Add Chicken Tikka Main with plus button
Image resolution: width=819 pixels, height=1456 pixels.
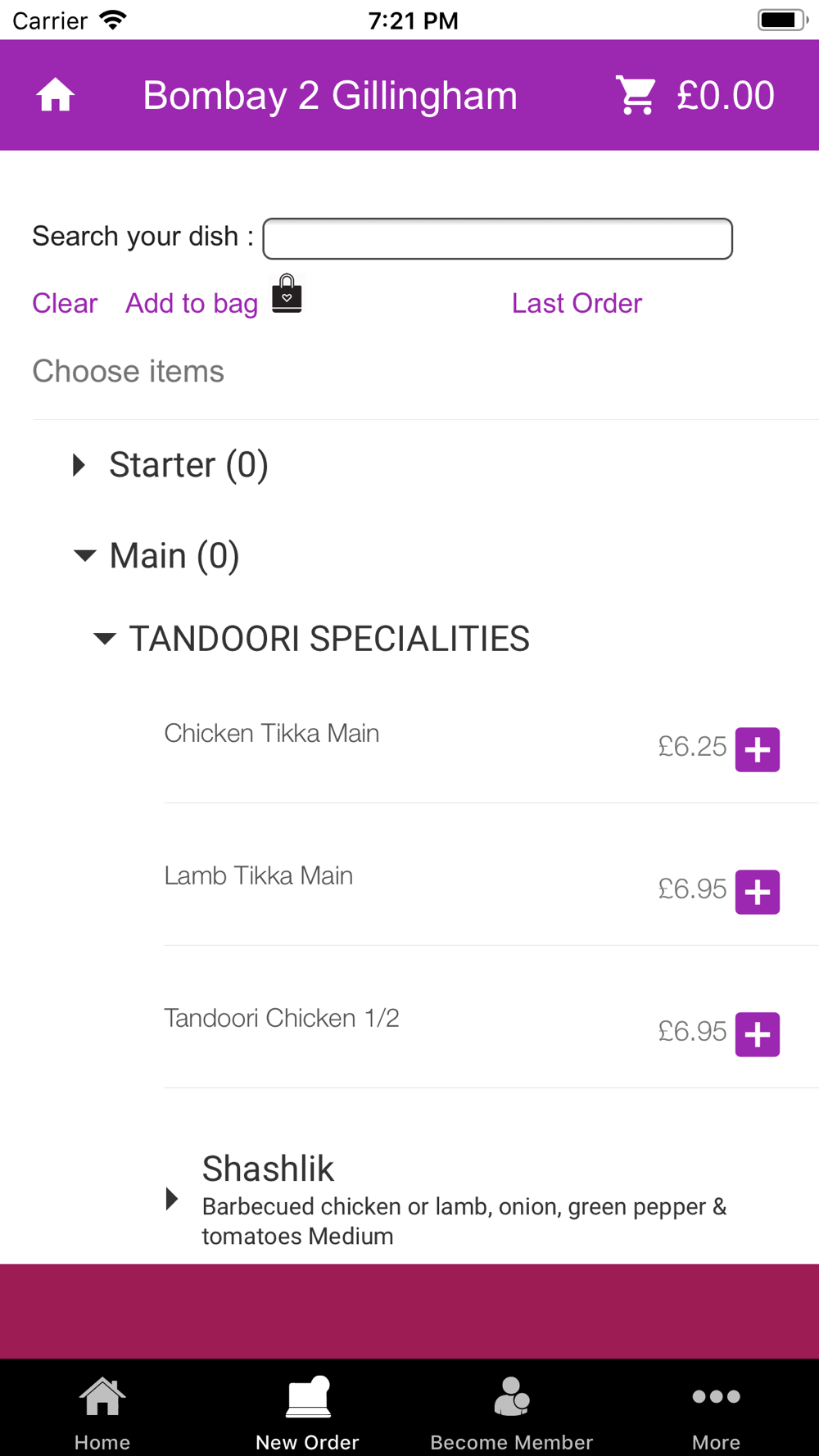click(x=757, y=749)
